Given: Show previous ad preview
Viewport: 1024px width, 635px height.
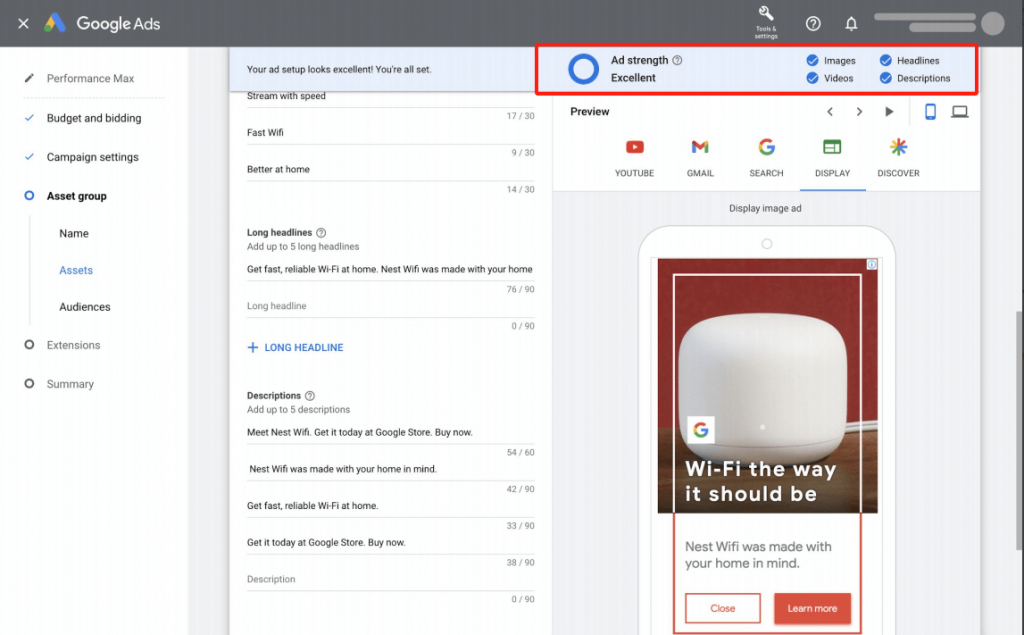Looking at the screenshot, I should (x=830, y=112).
